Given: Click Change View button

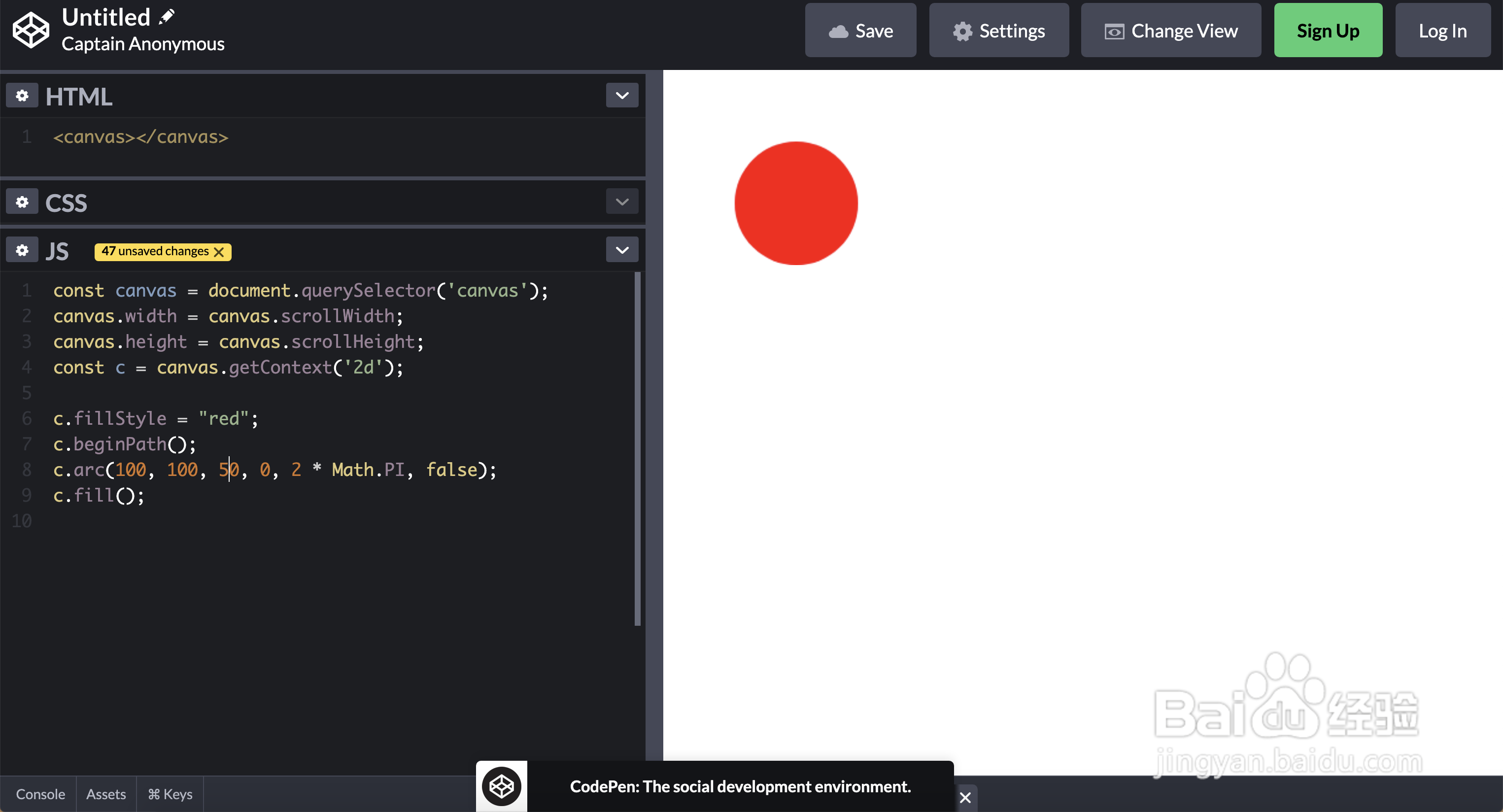Looking at the screenshot, I should click(x=1170, y=31).
